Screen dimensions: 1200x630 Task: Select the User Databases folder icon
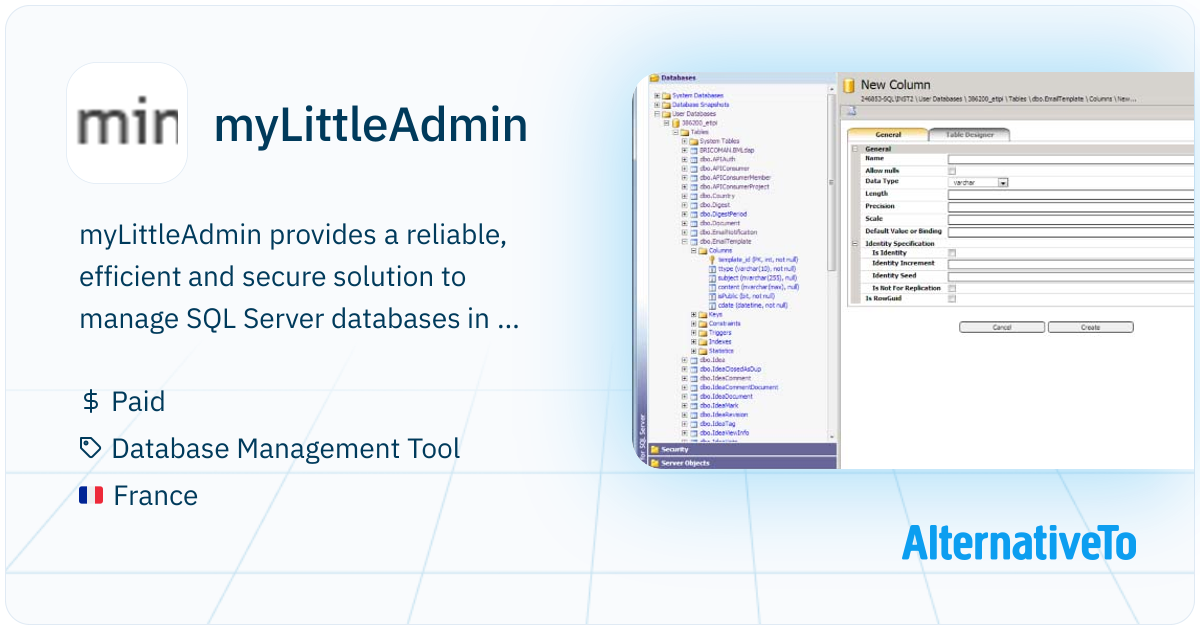[x=667, y=113]
